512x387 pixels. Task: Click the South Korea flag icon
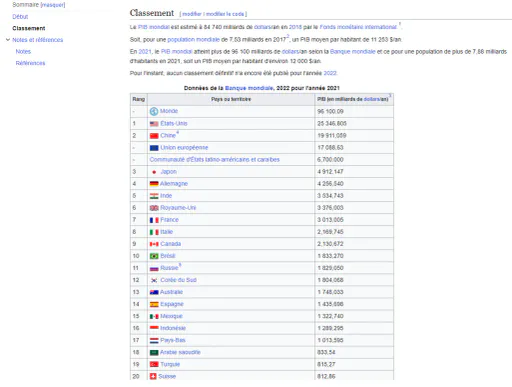(x=154, y=280)
